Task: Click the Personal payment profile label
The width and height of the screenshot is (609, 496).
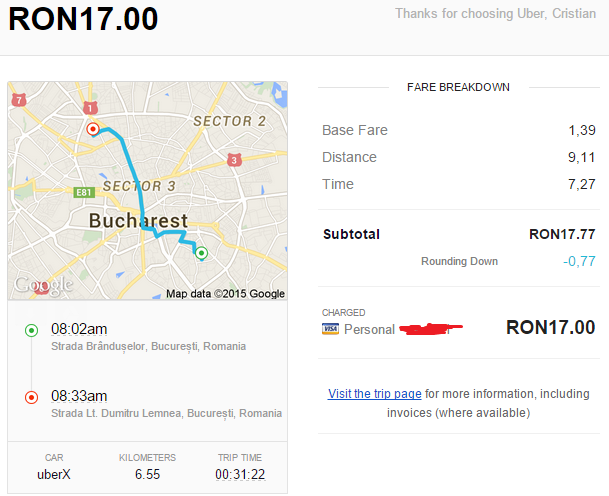Action: [369, 329]
